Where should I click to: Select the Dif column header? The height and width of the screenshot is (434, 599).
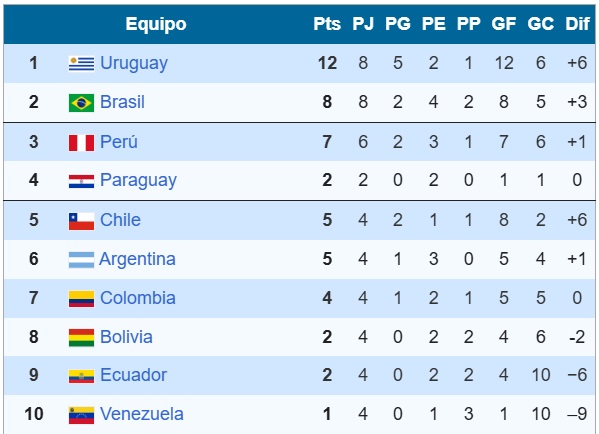[x=577, y=24]
